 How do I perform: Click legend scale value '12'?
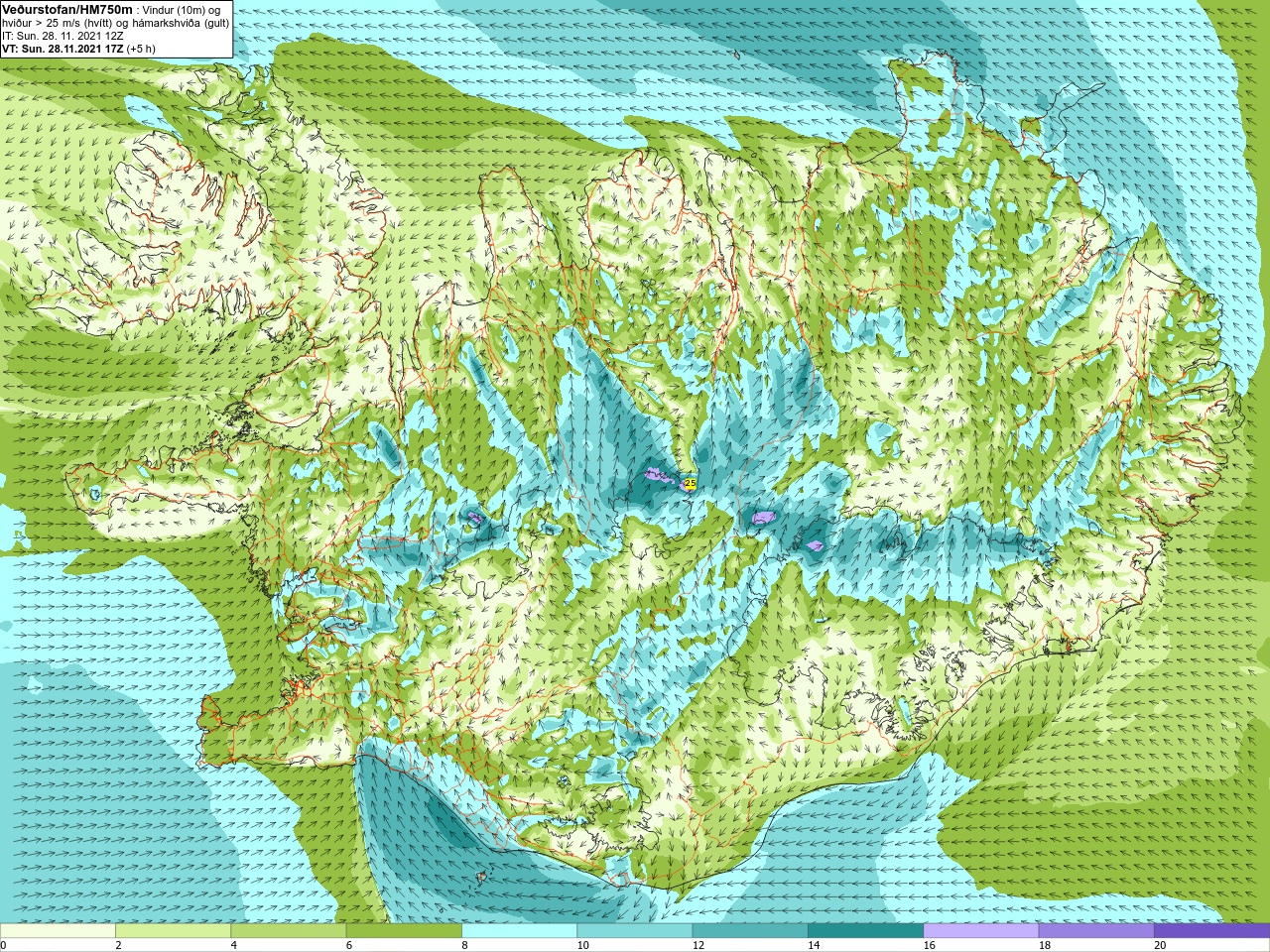tap(698, 945)
